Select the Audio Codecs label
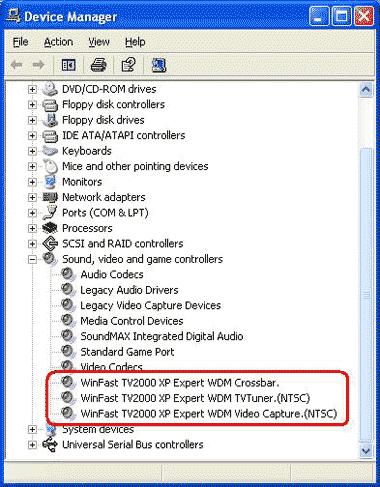Viewport: 380px width, 487px height. tap(112, 274)
